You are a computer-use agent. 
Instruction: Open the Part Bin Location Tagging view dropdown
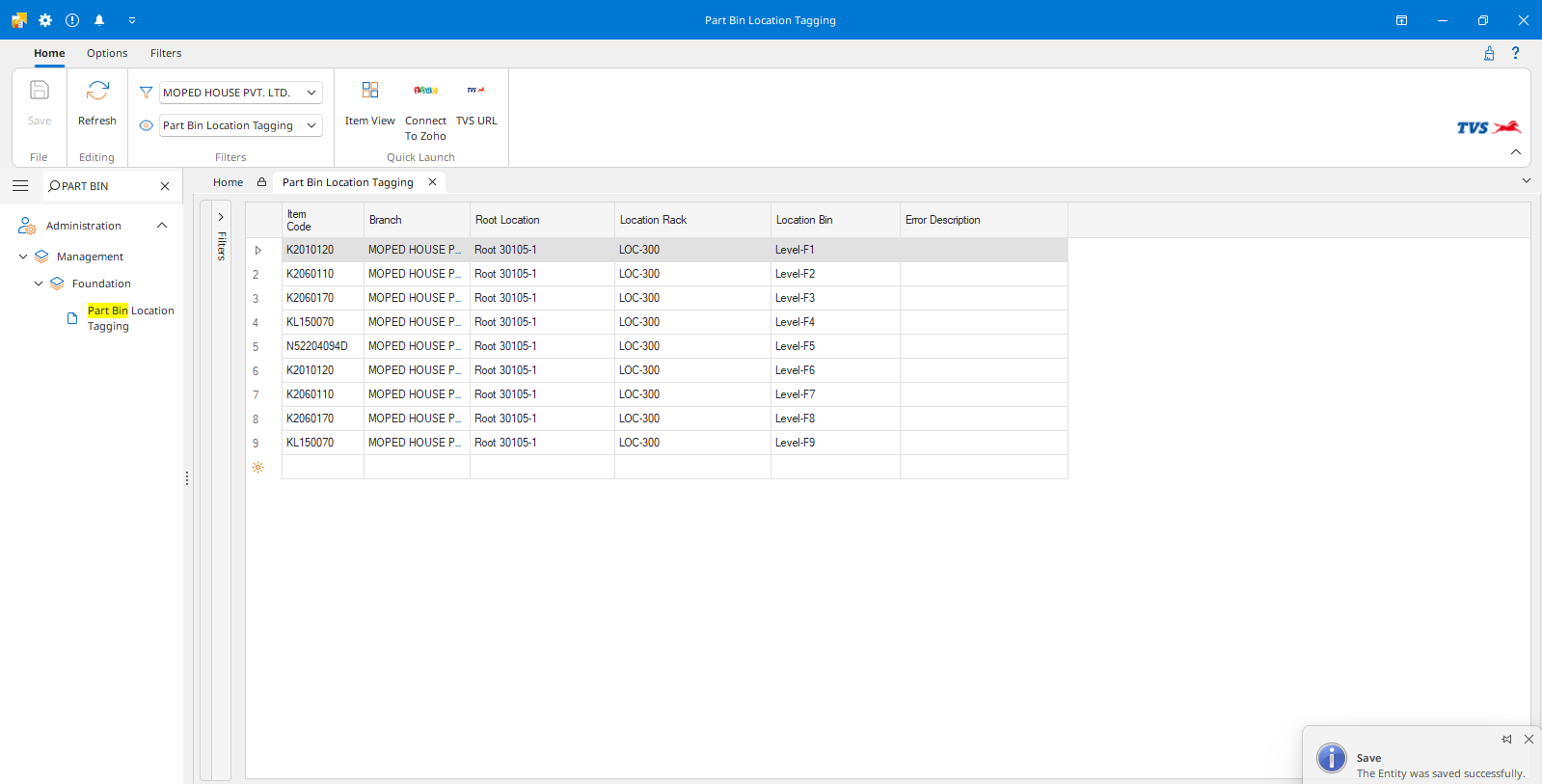click(x=311, y=125)
